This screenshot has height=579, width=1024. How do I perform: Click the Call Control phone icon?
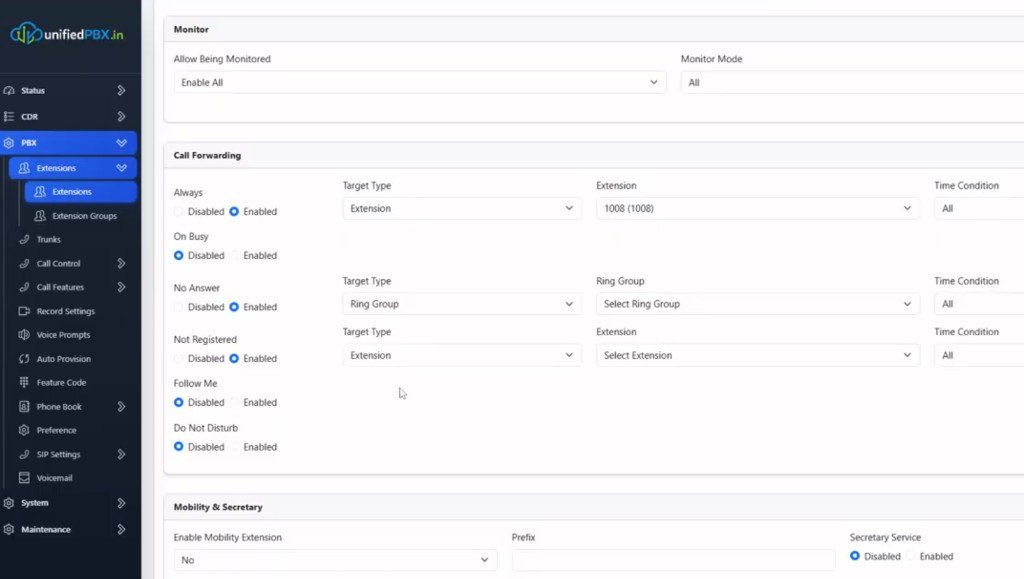point(24,264)
